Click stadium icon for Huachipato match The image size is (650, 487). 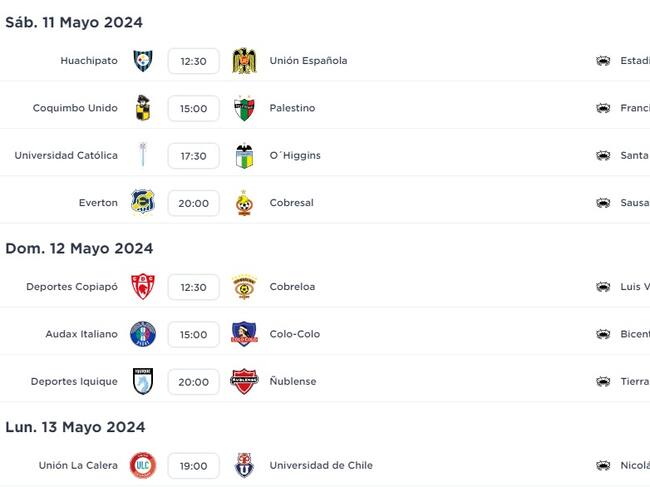click(x=603, y=61)
